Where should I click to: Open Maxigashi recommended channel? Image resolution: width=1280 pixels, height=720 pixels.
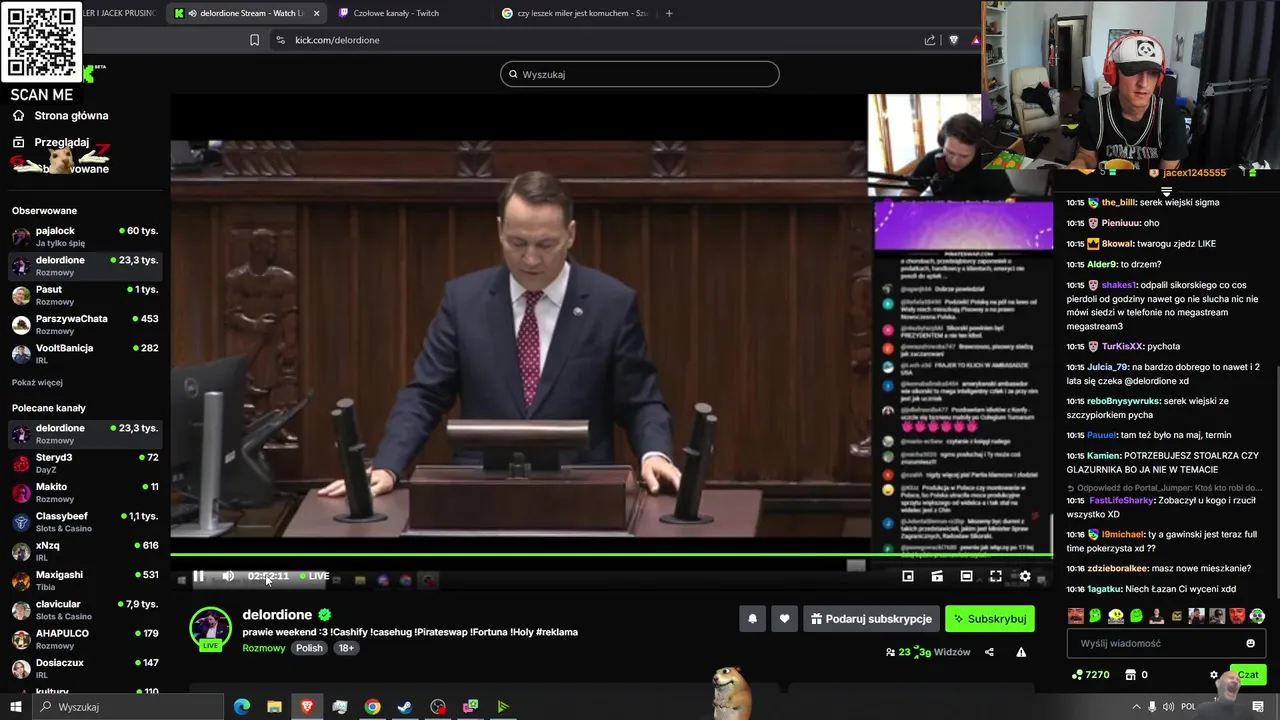coord(85,580)
